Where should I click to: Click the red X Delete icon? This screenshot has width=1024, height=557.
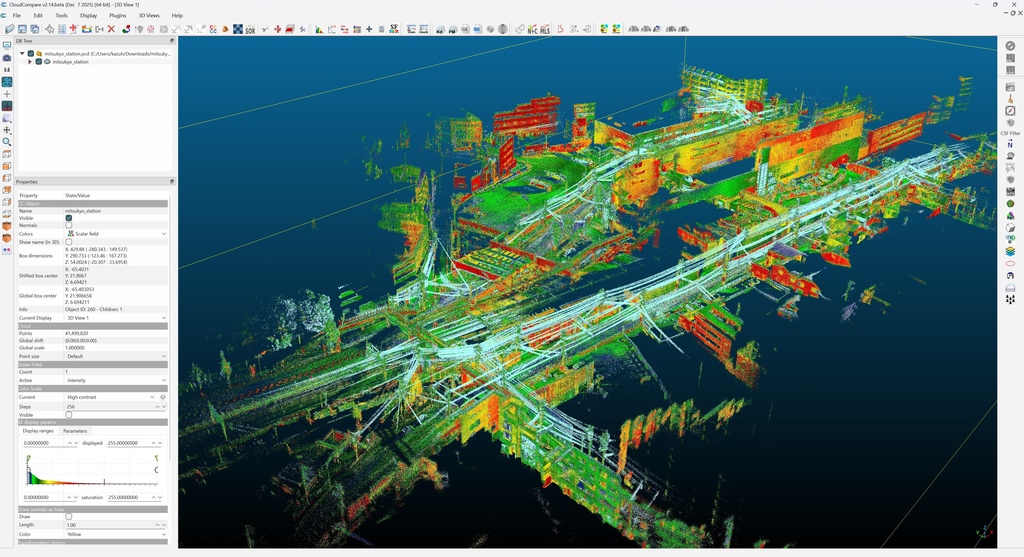(112, 29)
